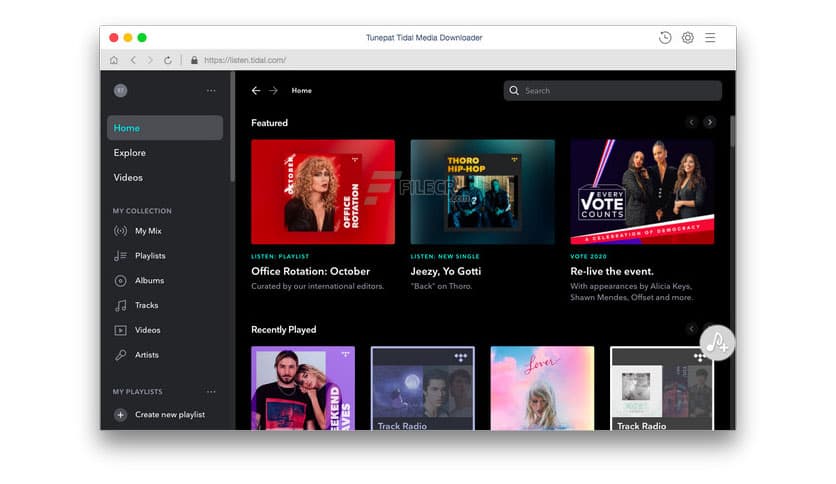Click the magnifier icon in search box

514,91
